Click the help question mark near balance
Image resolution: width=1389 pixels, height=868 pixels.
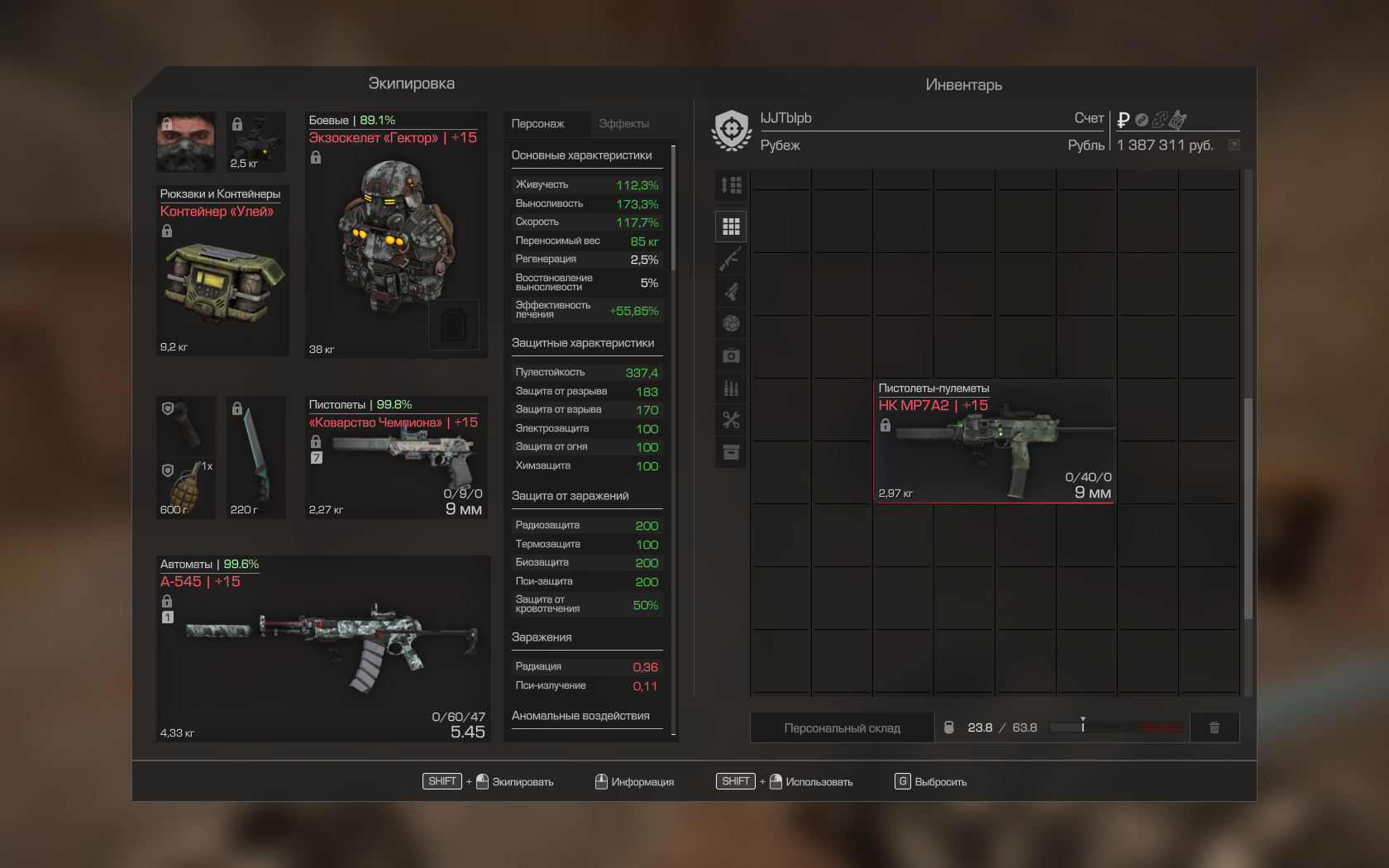[x=1234, y=145]
